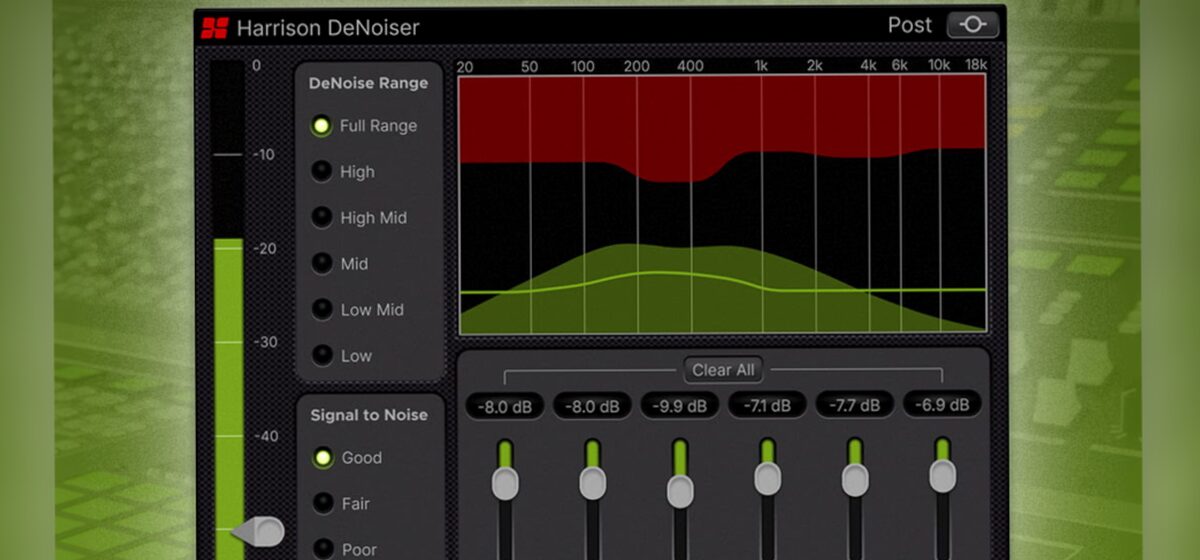This screenshot has width=1200, height=560.
Task: Toggle the Post bypass switch
Action: (972, 25)
